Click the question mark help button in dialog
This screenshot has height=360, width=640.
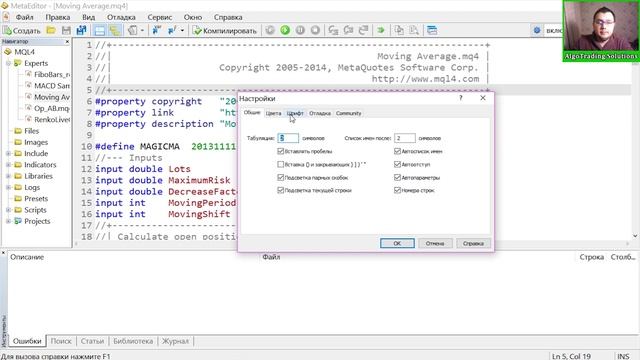[x=461, y=98]
